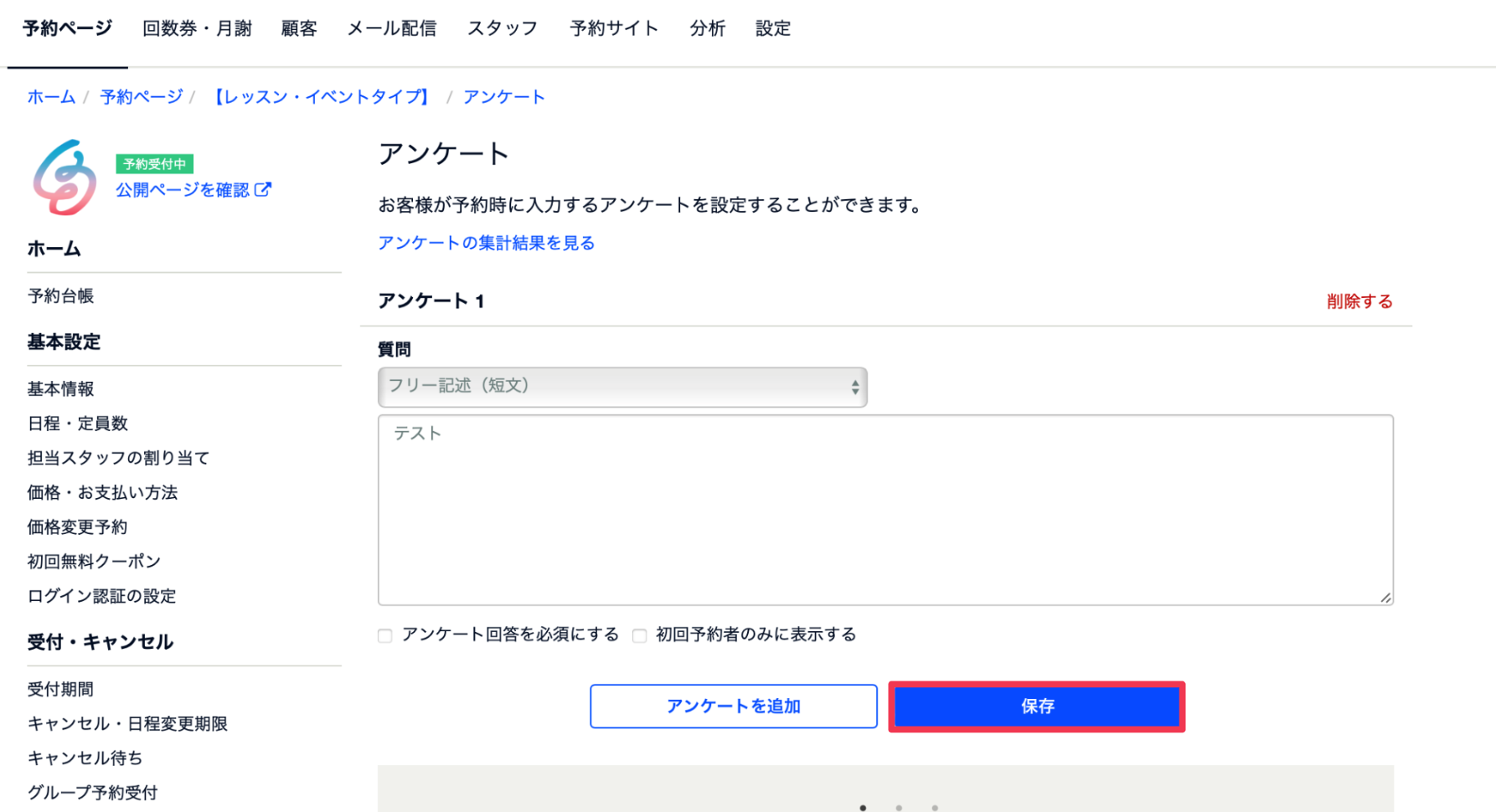Open 初回無料クーポン sidebar item
Image resolution: width=1496 pixels, height=812 pixels.
94,562
